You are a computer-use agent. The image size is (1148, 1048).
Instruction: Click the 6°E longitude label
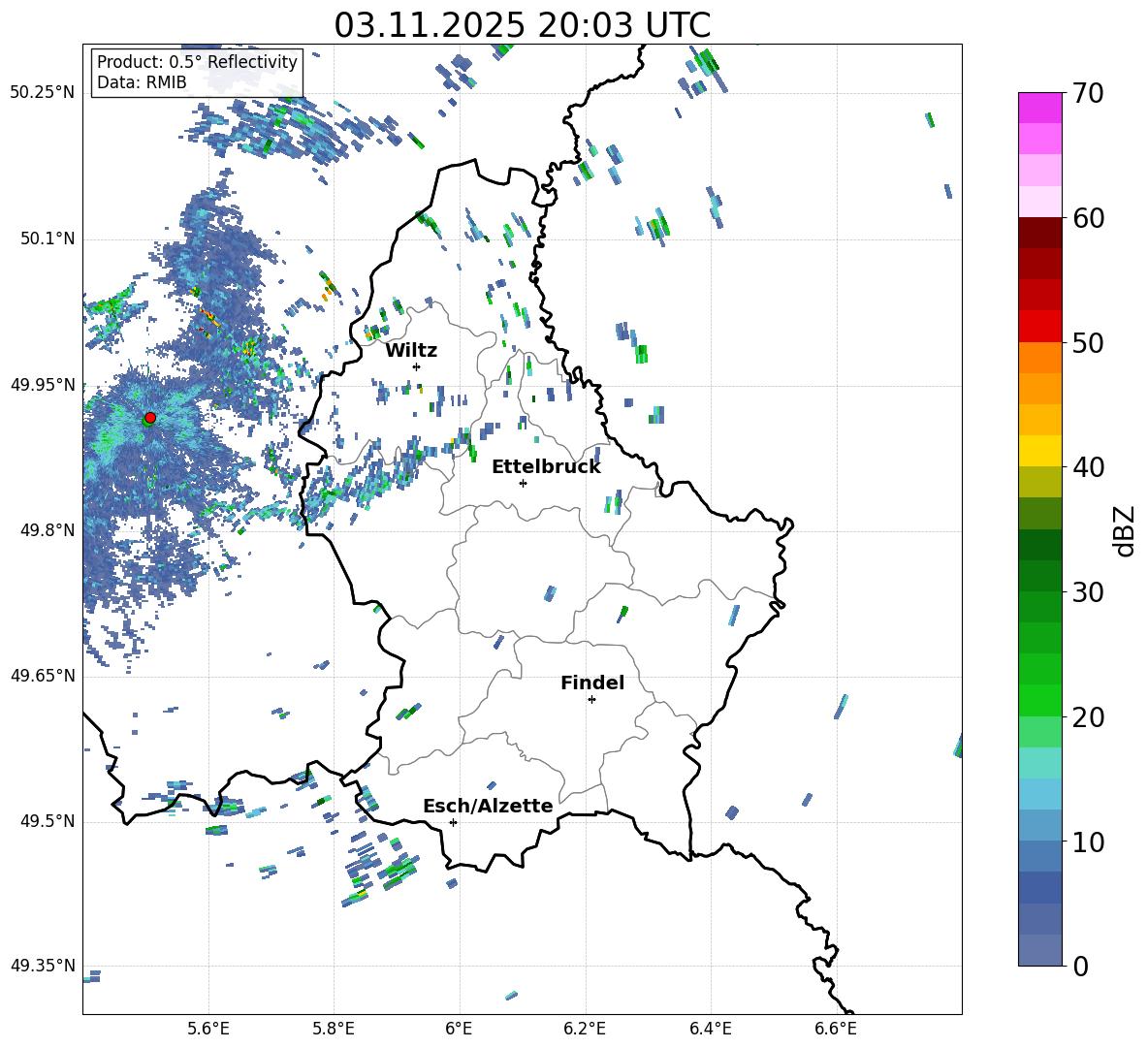[459, 1030]
